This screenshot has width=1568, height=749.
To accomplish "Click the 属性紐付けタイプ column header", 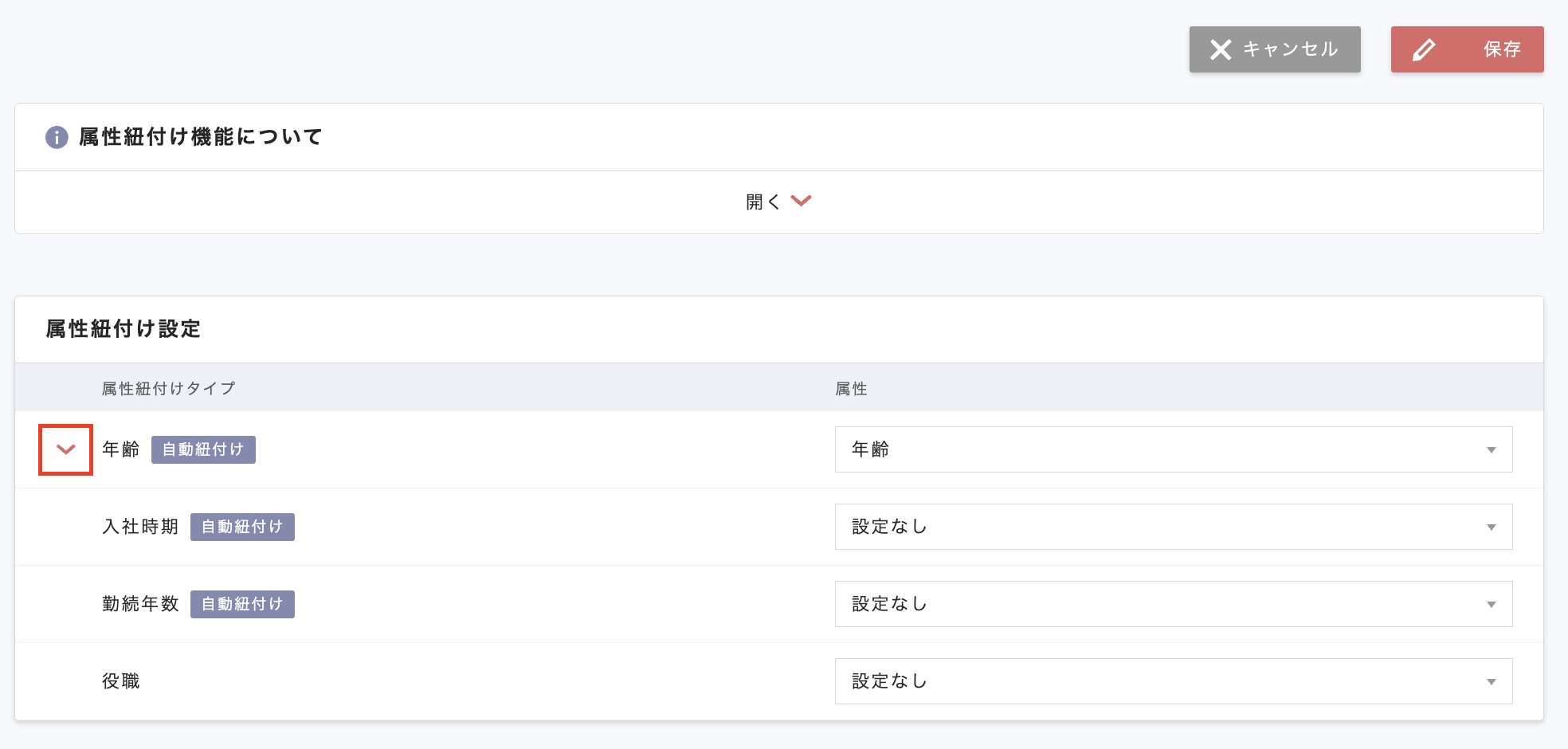I will tap(168, 388).
